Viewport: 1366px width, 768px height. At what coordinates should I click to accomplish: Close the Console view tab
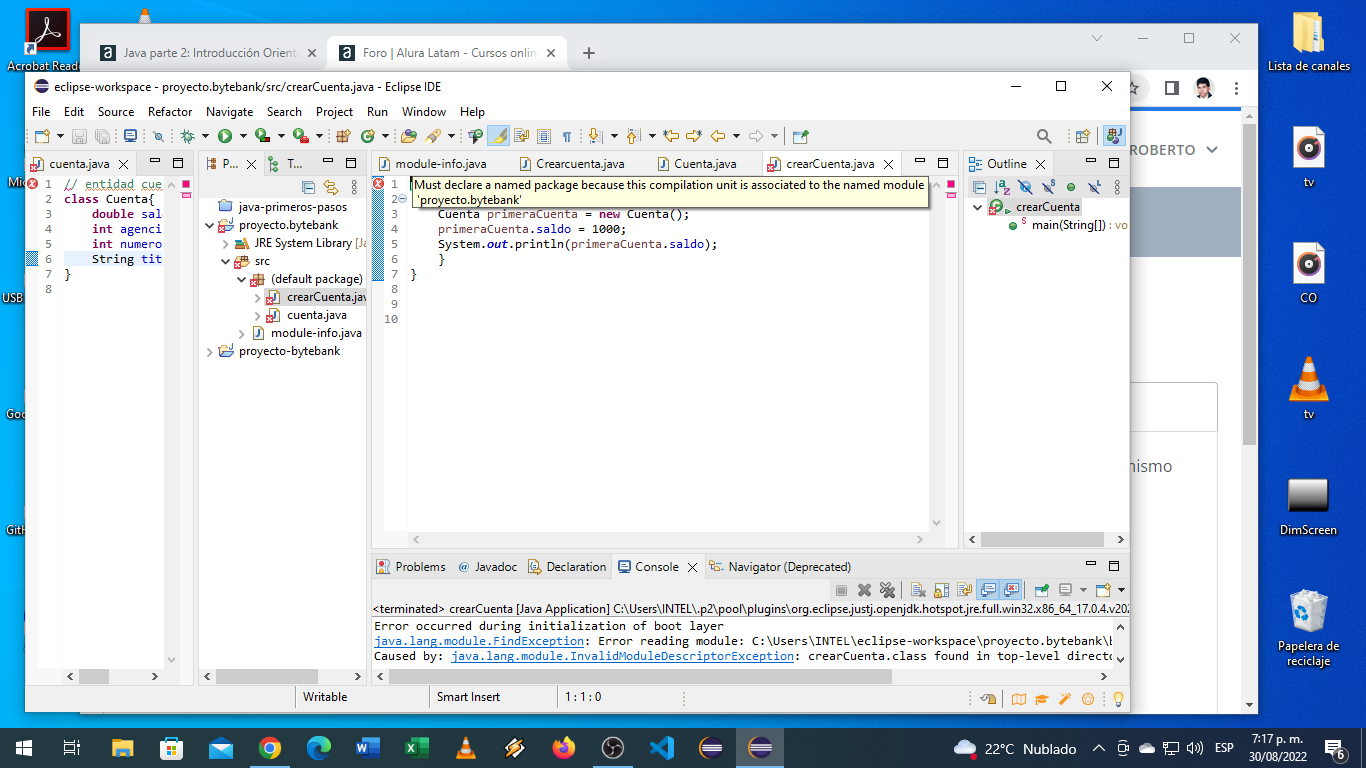point(690,567)
